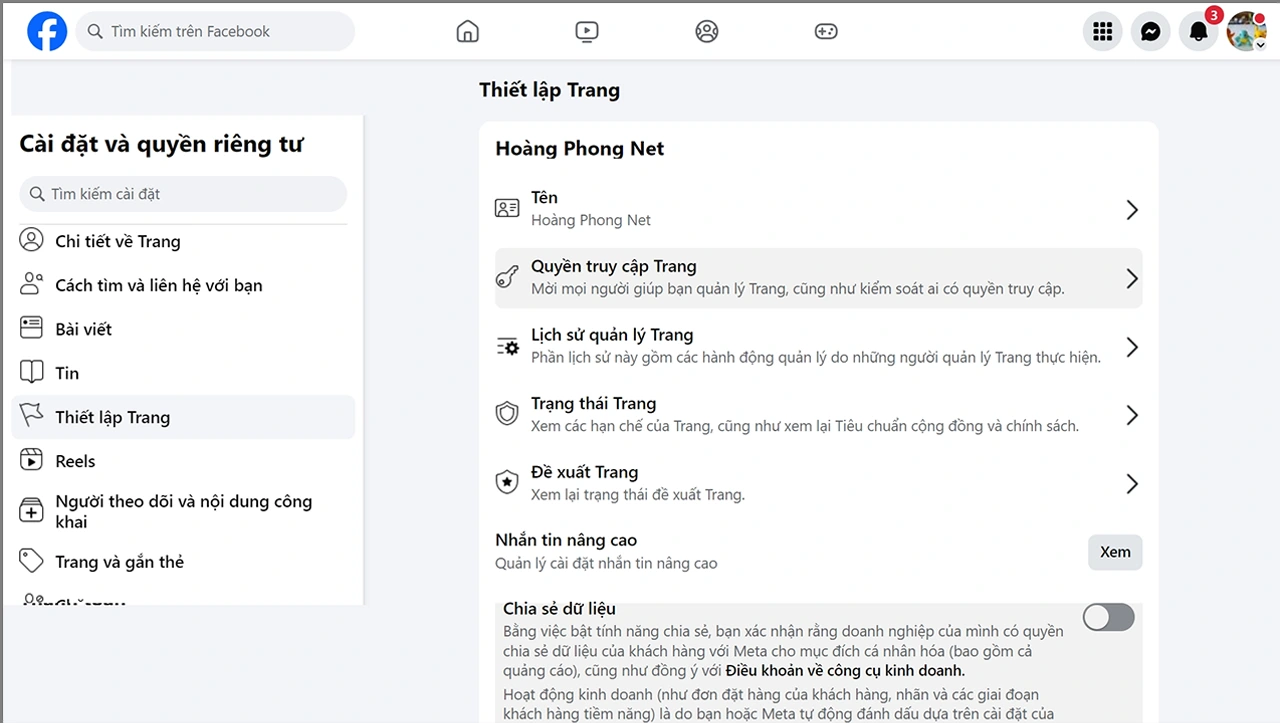Click the post icon beside Bài viết
1280x723 pixels.
(32, 328)
